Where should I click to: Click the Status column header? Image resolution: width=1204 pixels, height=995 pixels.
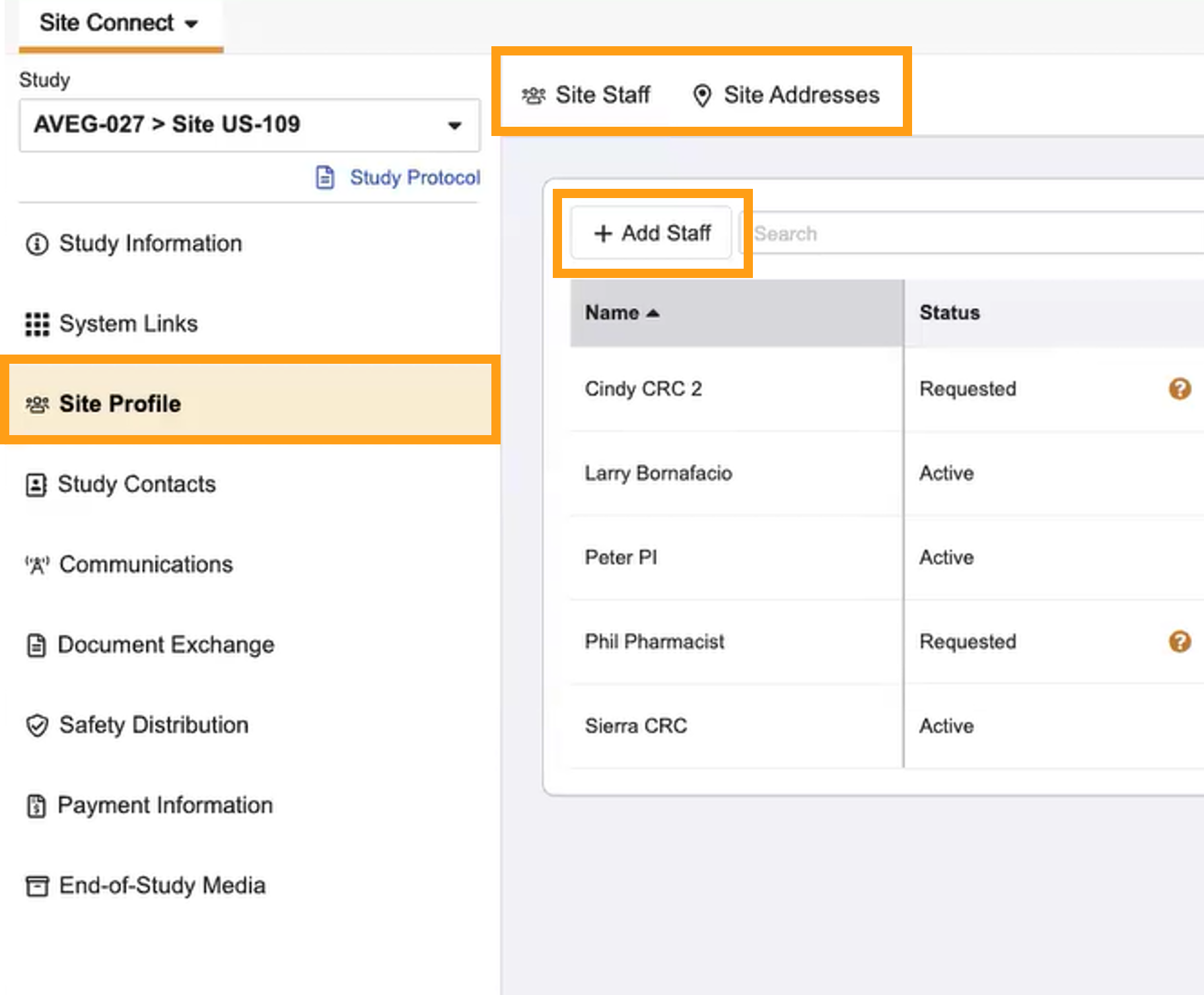coord(949,313)
